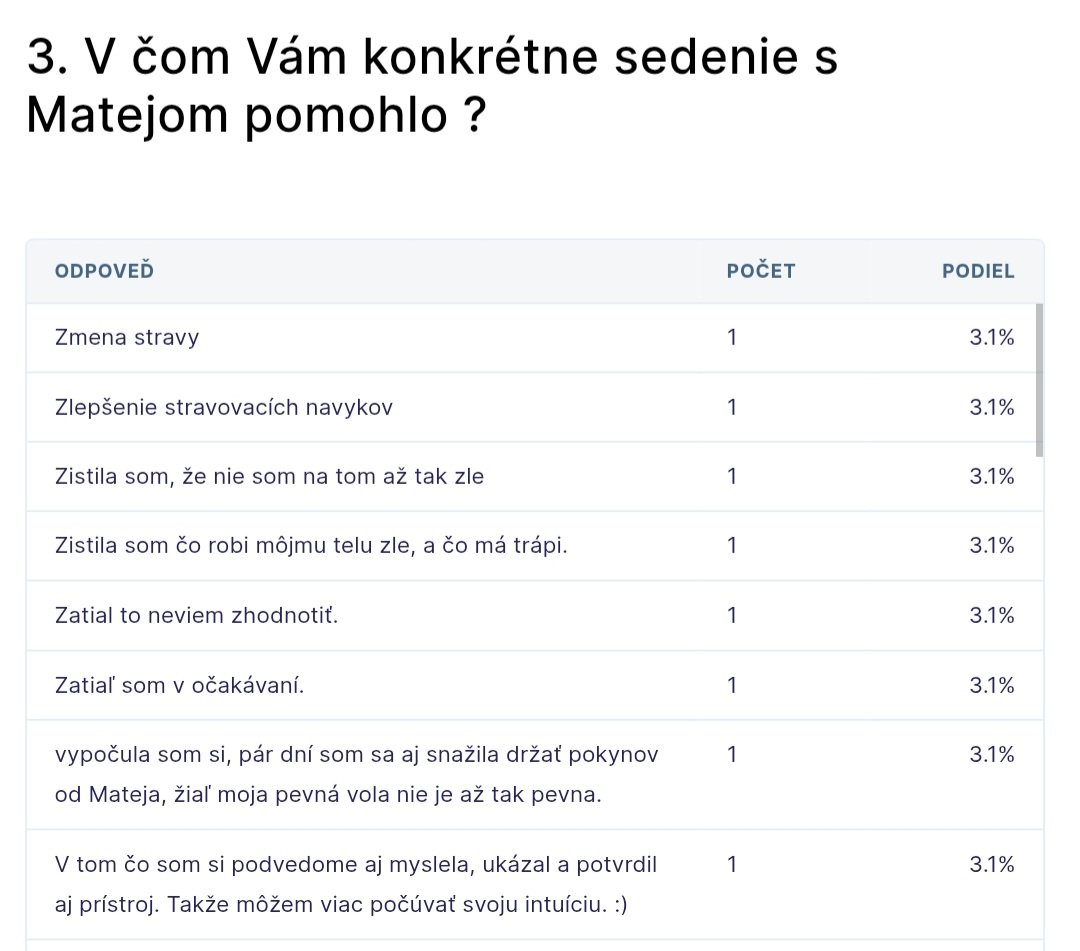Click the 3.1% share for "vypočula som si" answer

991,754
